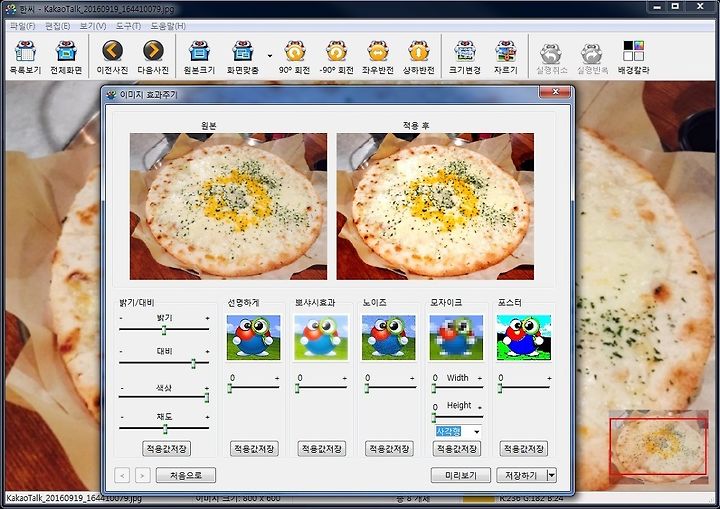This screenshot has height=509, width=720.
Task: Click the 원본 preview image
Action: 228,206
